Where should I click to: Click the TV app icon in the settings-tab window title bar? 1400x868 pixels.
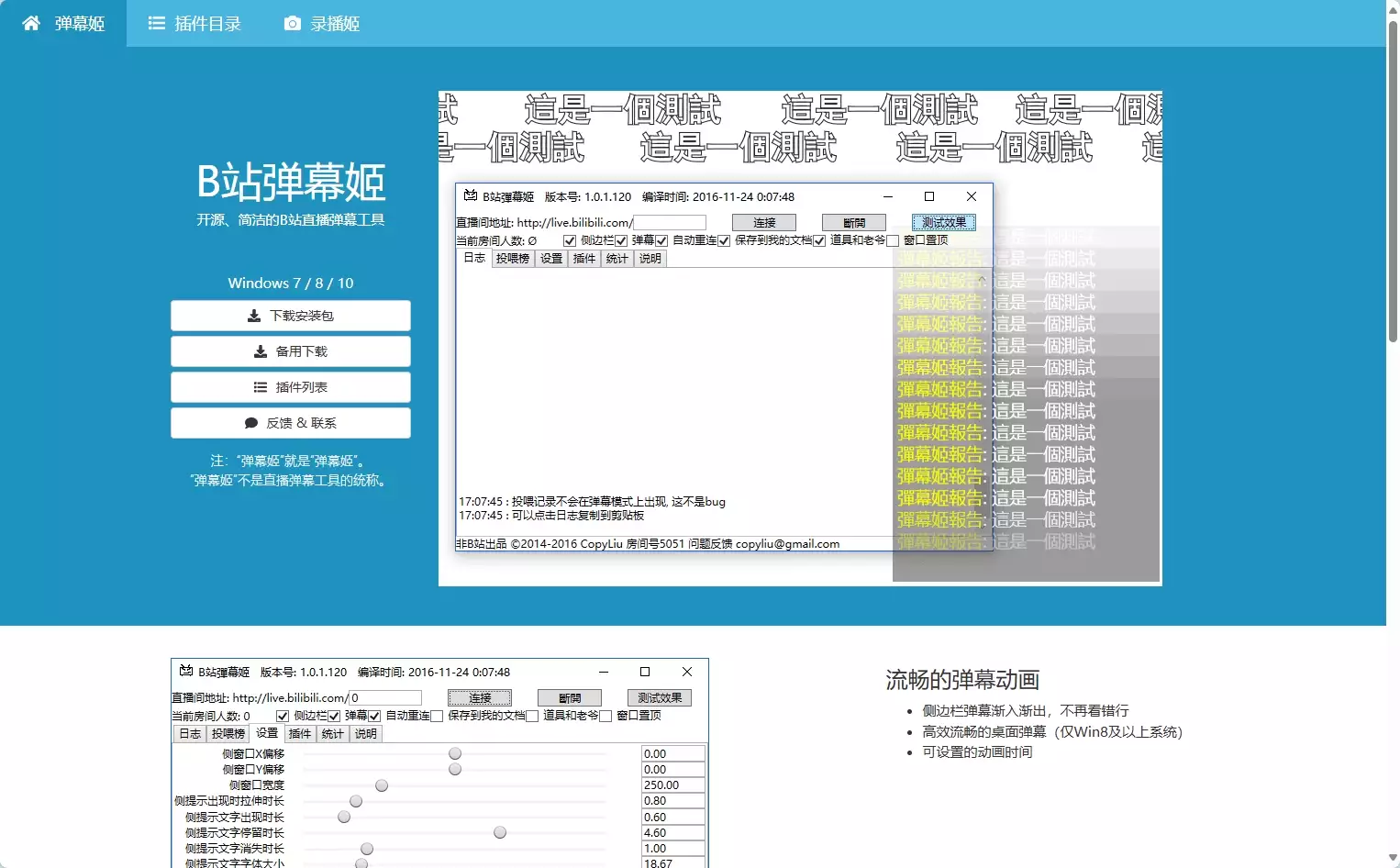tap(186, 672)
